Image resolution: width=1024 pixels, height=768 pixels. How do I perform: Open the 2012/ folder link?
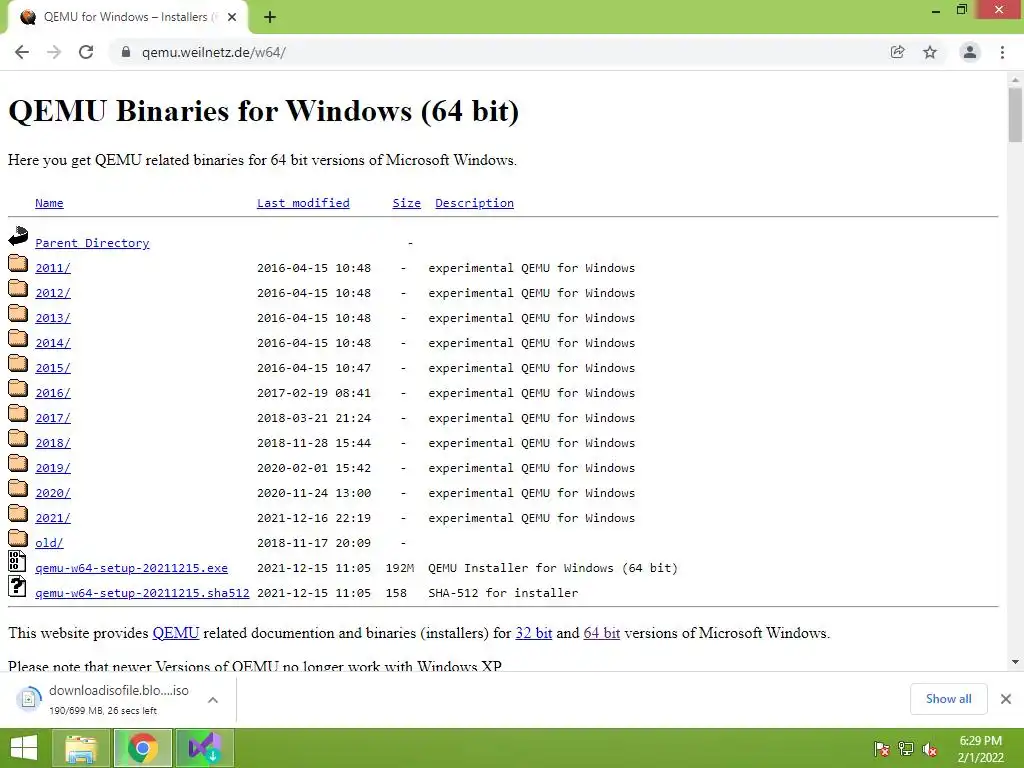53,293
